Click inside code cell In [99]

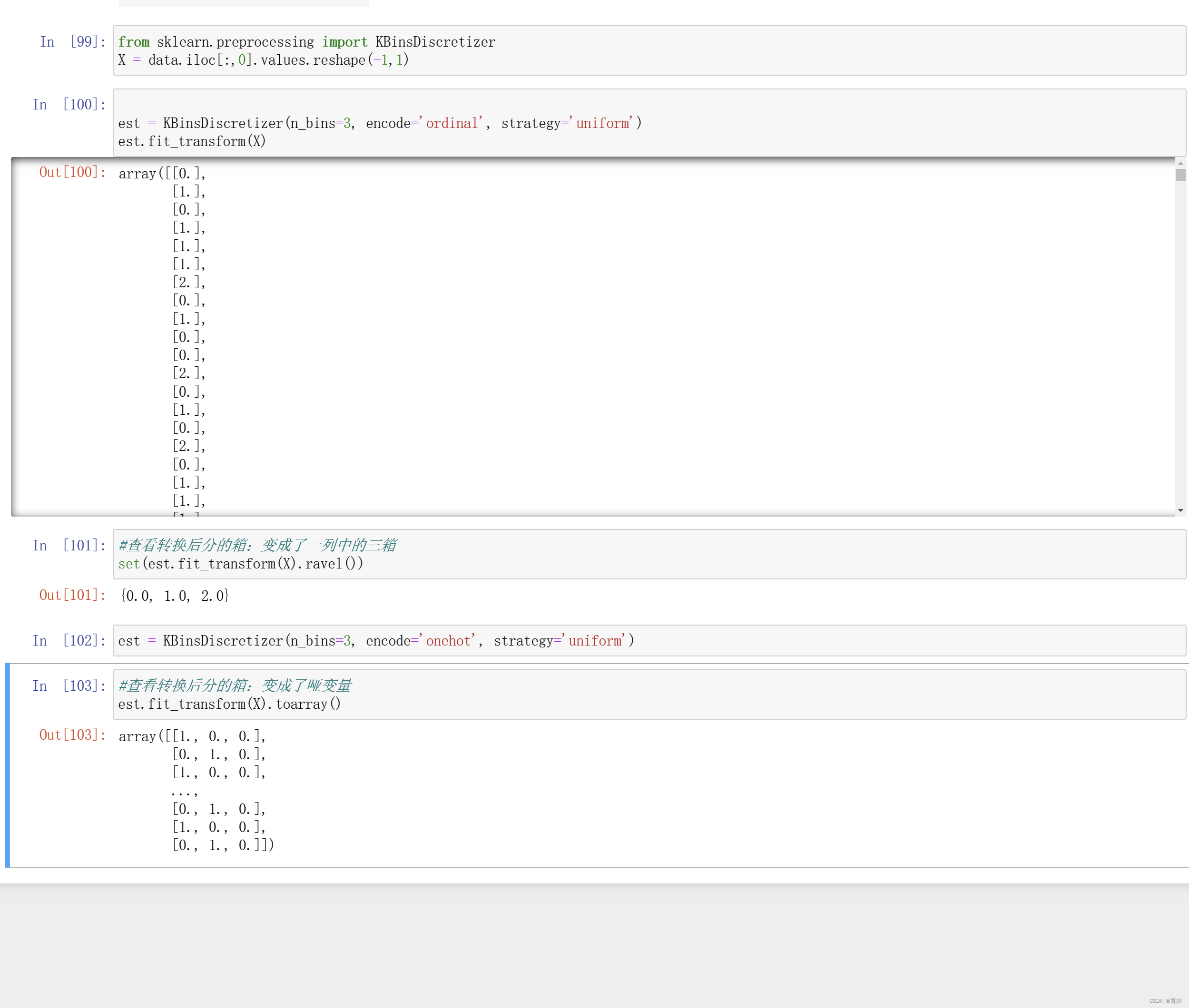coord(649,50)
